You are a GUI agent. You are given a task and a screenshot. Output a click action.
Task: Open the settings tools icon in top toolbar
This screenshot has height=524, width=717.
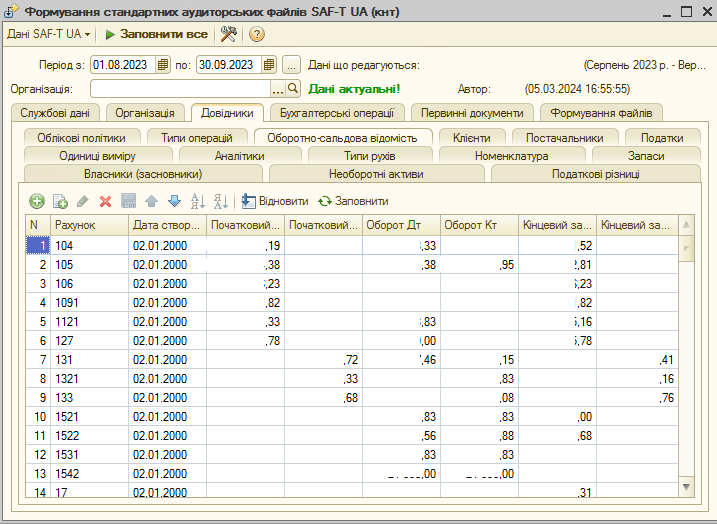click(x=229, y=34)
